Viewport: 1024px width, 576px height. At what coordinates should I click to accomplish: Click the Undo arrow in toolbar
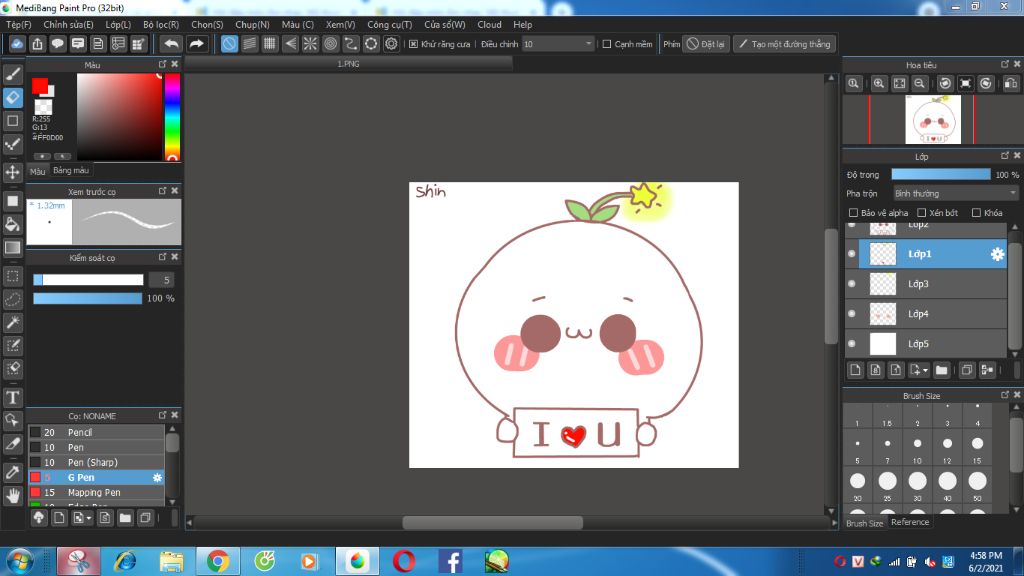click(171, 44)
